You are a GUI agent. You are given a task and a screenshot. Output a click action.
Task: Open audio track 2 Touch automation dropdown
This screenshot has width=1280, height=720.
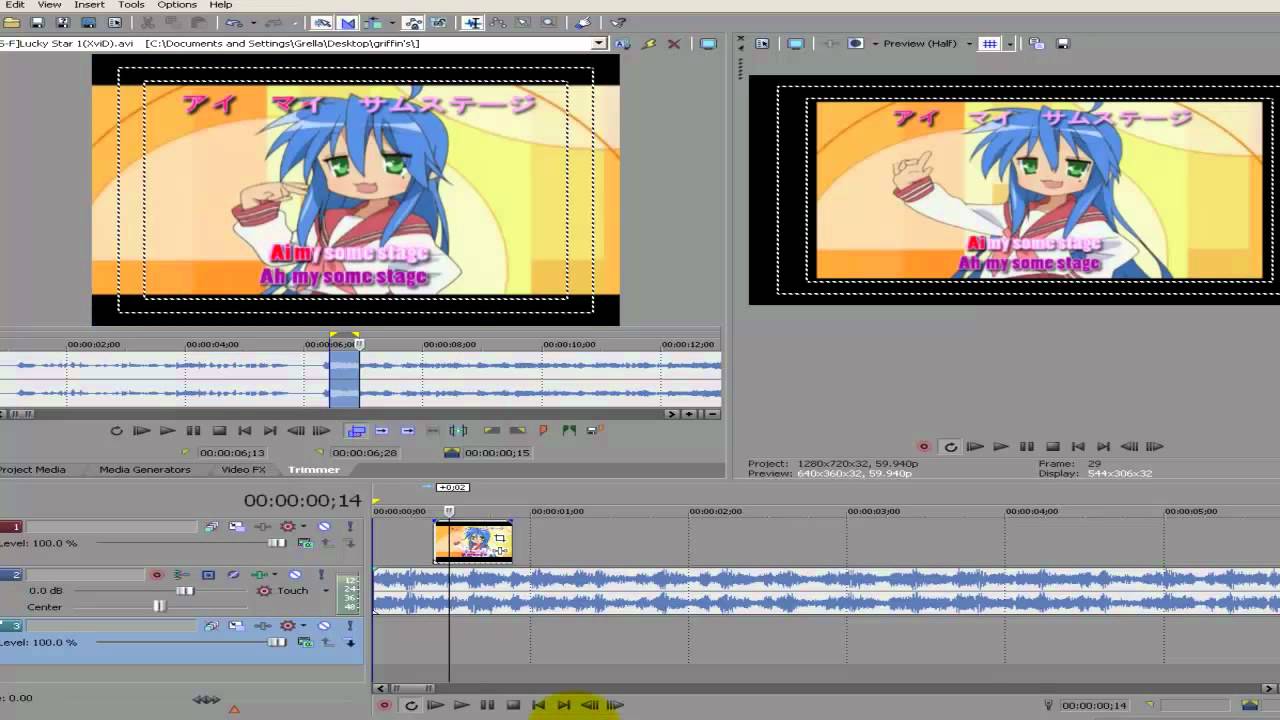[326, 591]
